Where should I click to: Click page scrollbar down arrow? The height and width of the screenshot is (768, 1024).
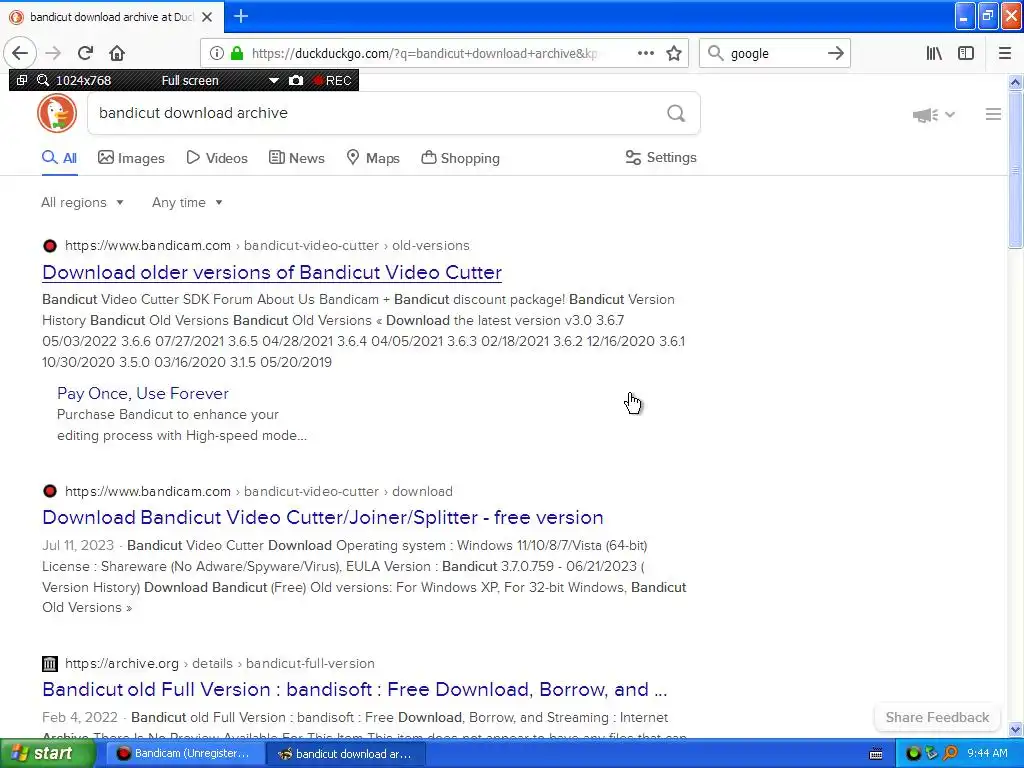[x=1015, y=729]
